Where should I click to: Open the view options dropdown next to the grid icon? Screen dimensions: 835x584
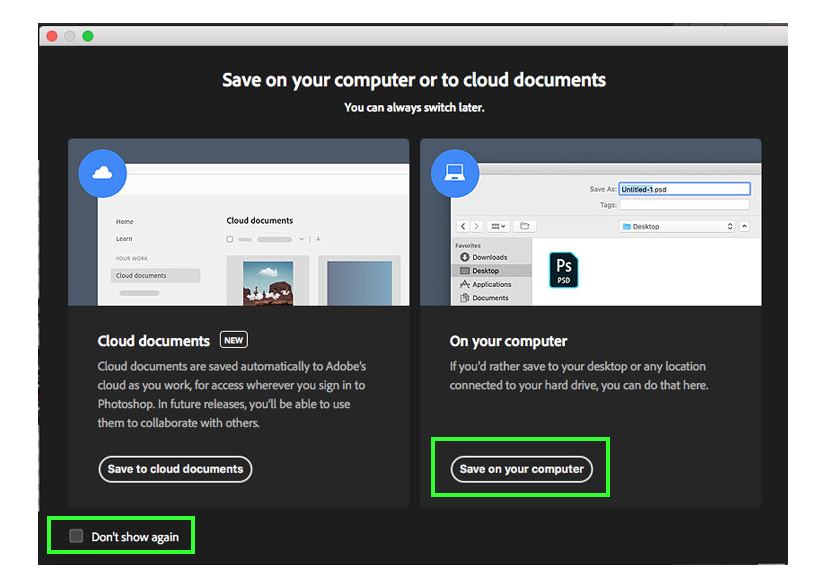499,226
